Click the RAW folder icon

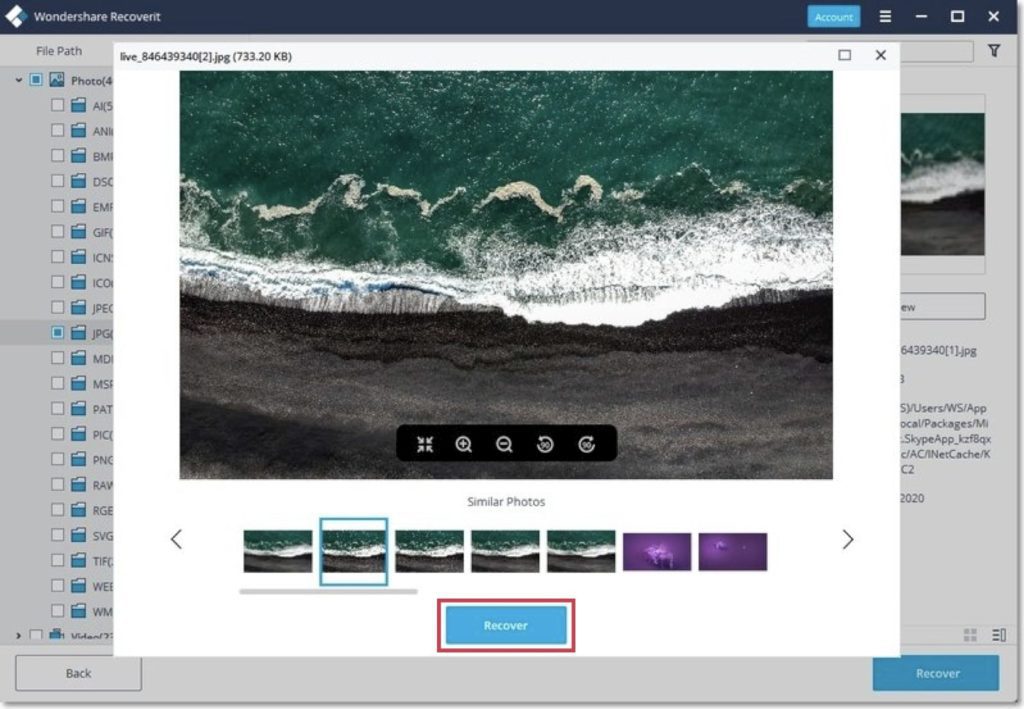click(x=78, y=485)
